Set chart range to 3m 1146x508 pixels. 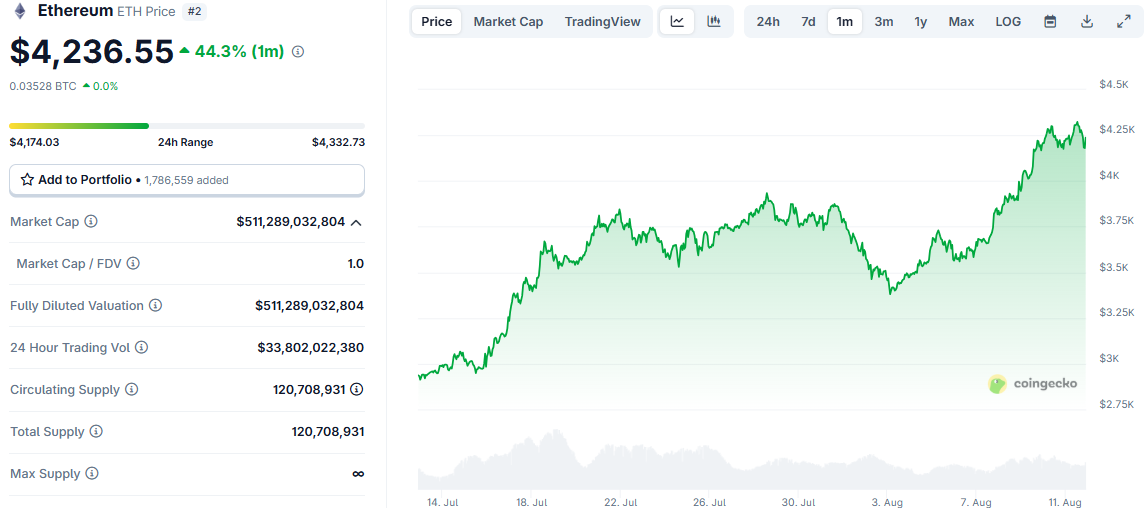884,21
